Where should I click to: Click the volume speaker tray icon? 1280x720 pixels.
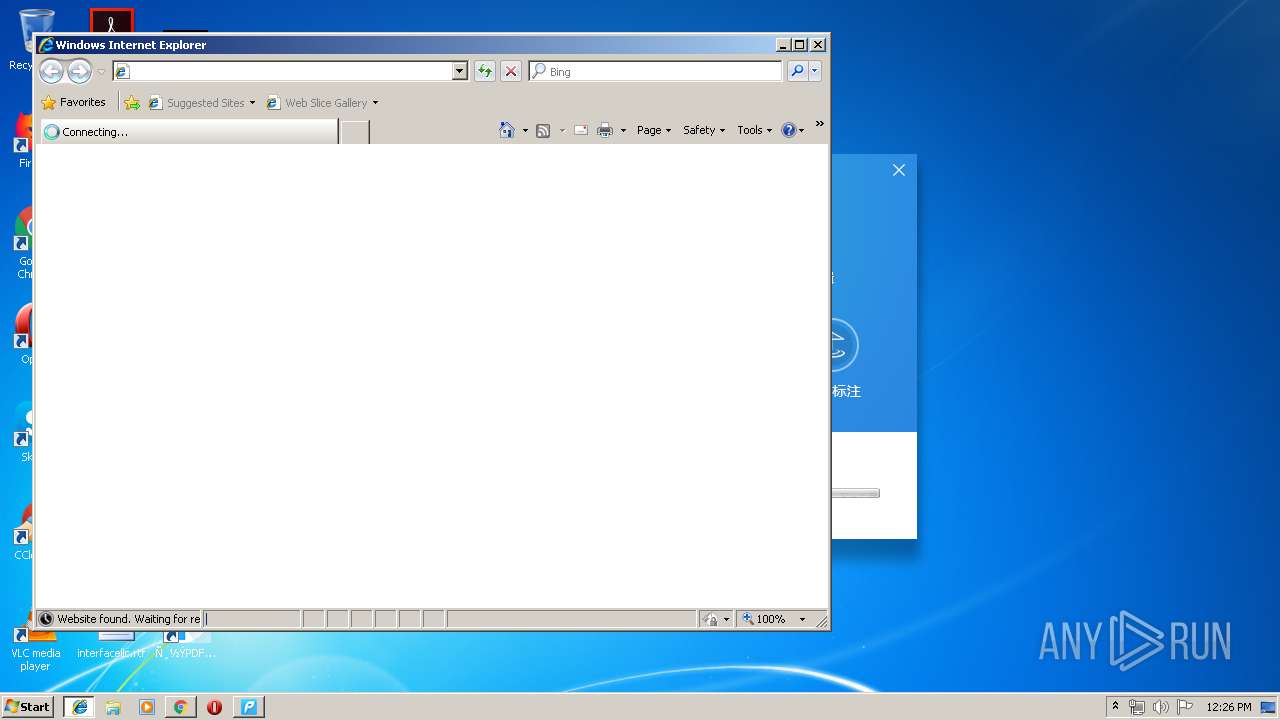(1161, 707)
